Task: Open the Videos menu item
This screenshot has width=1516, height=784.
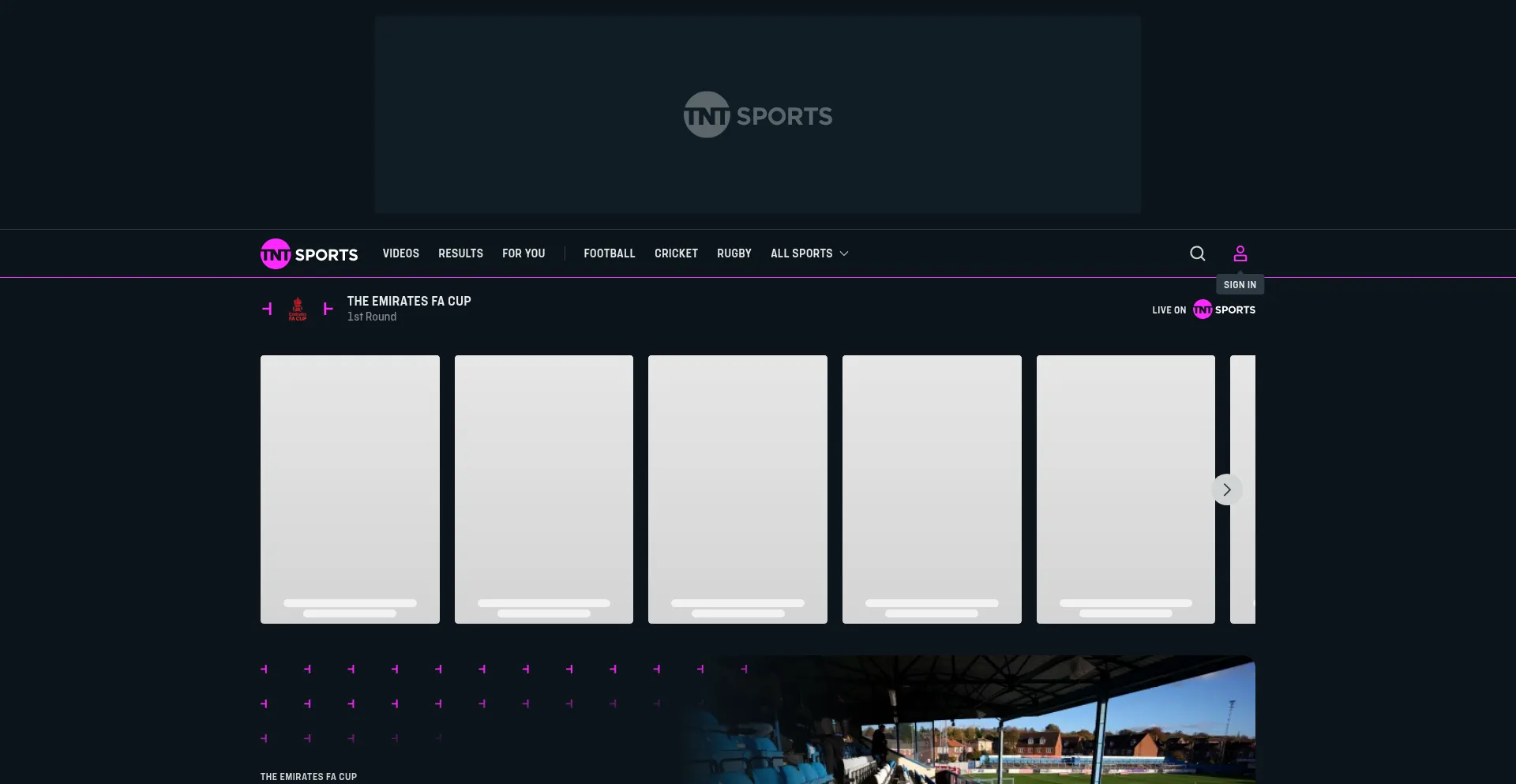Action: tap(400, 253)
